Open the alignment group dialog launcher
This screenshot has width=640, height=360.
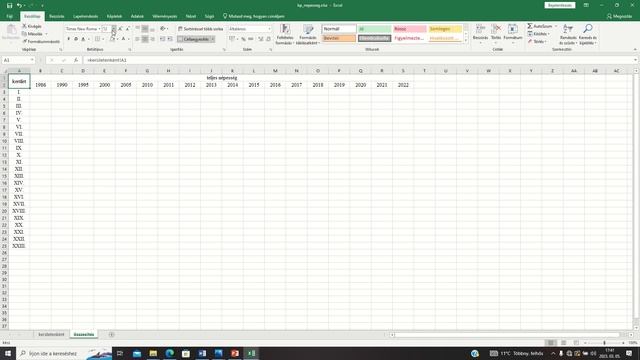(x=224, y=50)
